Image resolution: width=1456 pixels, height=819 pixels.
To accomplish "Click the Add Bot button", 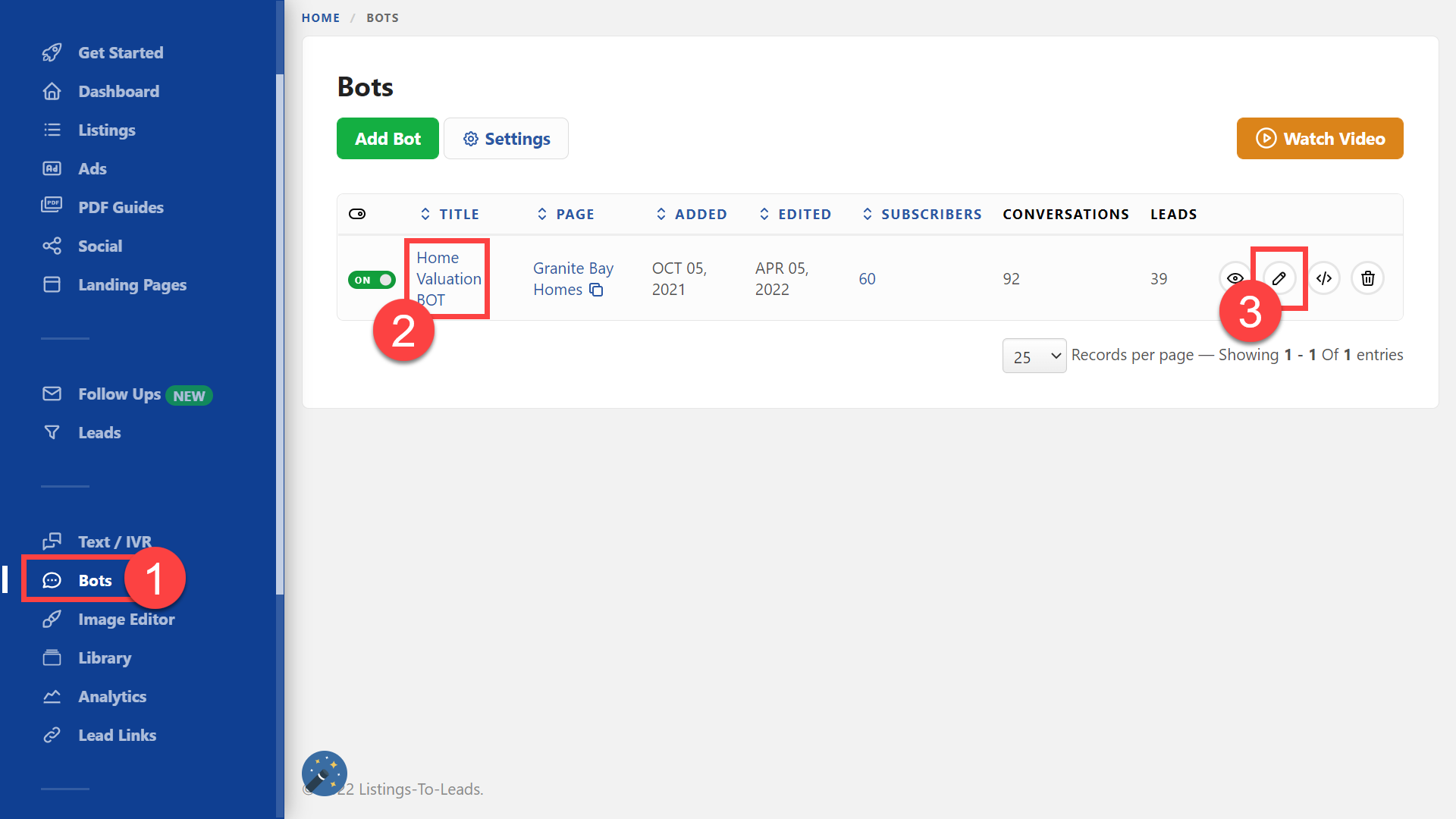I will (388, 138).
